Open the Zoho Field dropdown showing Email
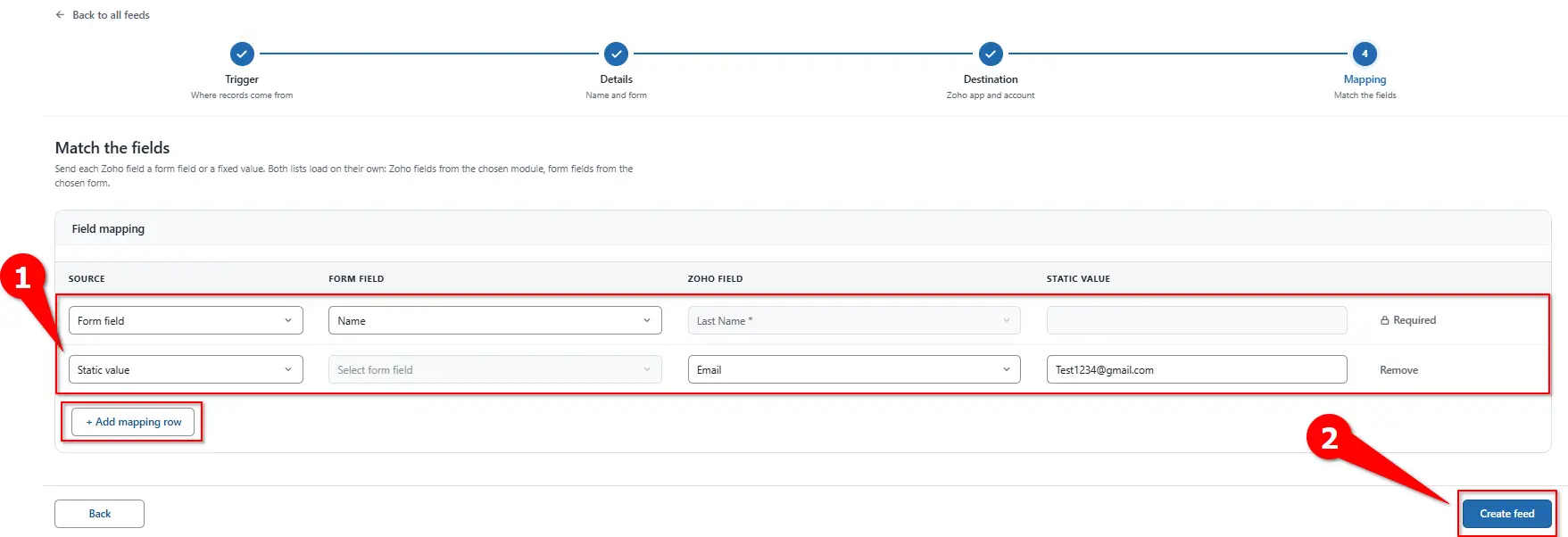This screenshot has height=537, width=1568. (x=854, y=369)
